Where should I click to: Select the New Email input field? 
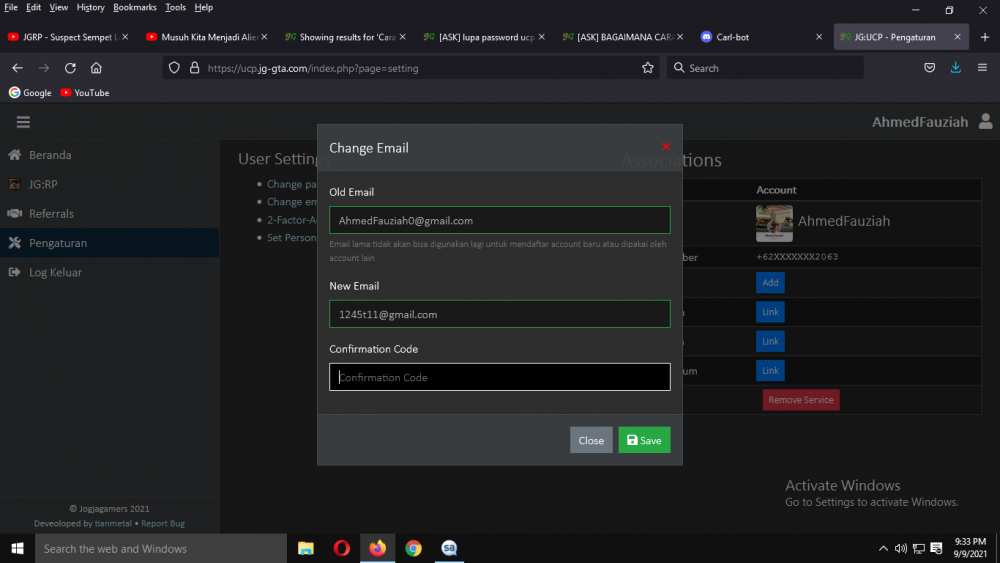pyautogui.click(x=499, y=314)
